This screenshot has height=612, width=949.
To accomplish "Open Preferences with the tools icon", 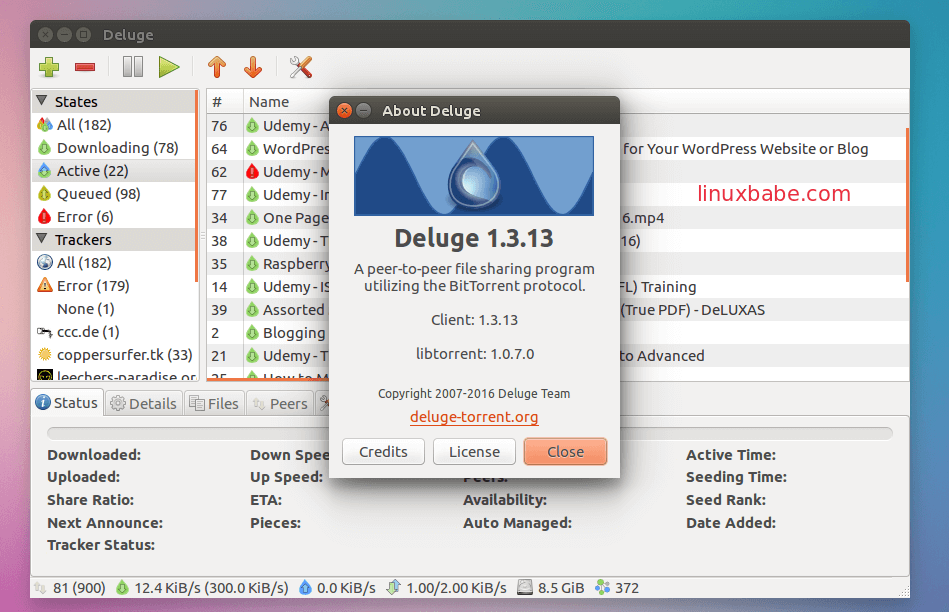I will pos(300,67).
